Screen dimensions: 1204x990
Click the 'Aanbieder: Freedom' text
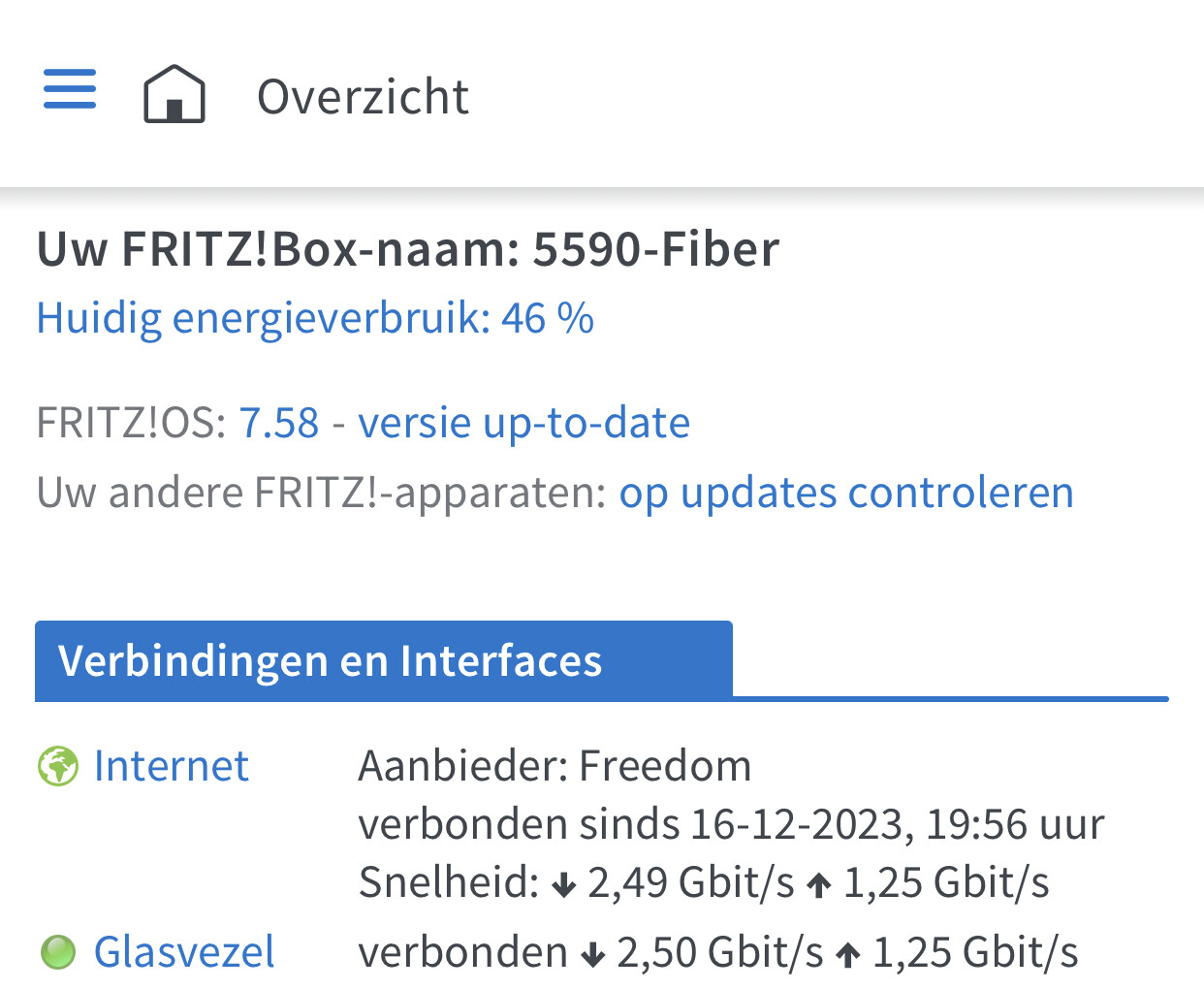554,766
